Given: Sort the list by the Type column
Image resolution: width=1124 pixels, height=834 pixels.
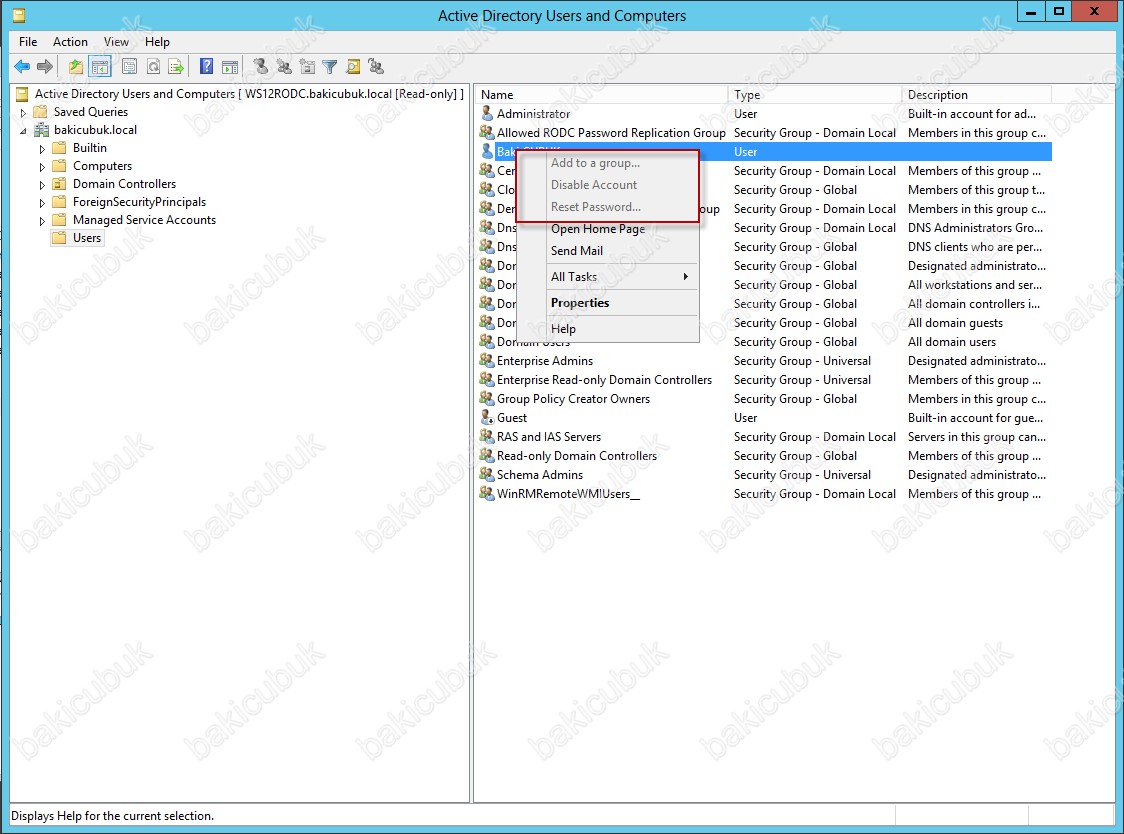Looking at the screenshot, I should tap(814, 95).
